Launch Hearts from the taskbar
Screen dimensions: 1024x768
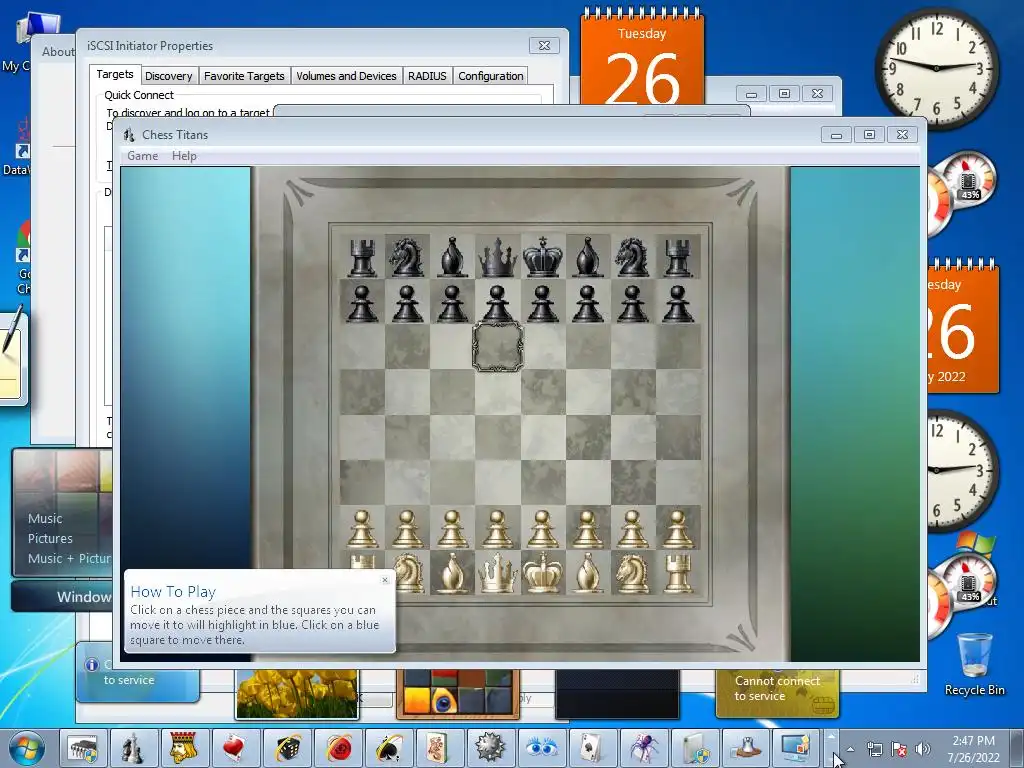pyautogui.click(x=236, y=748)
